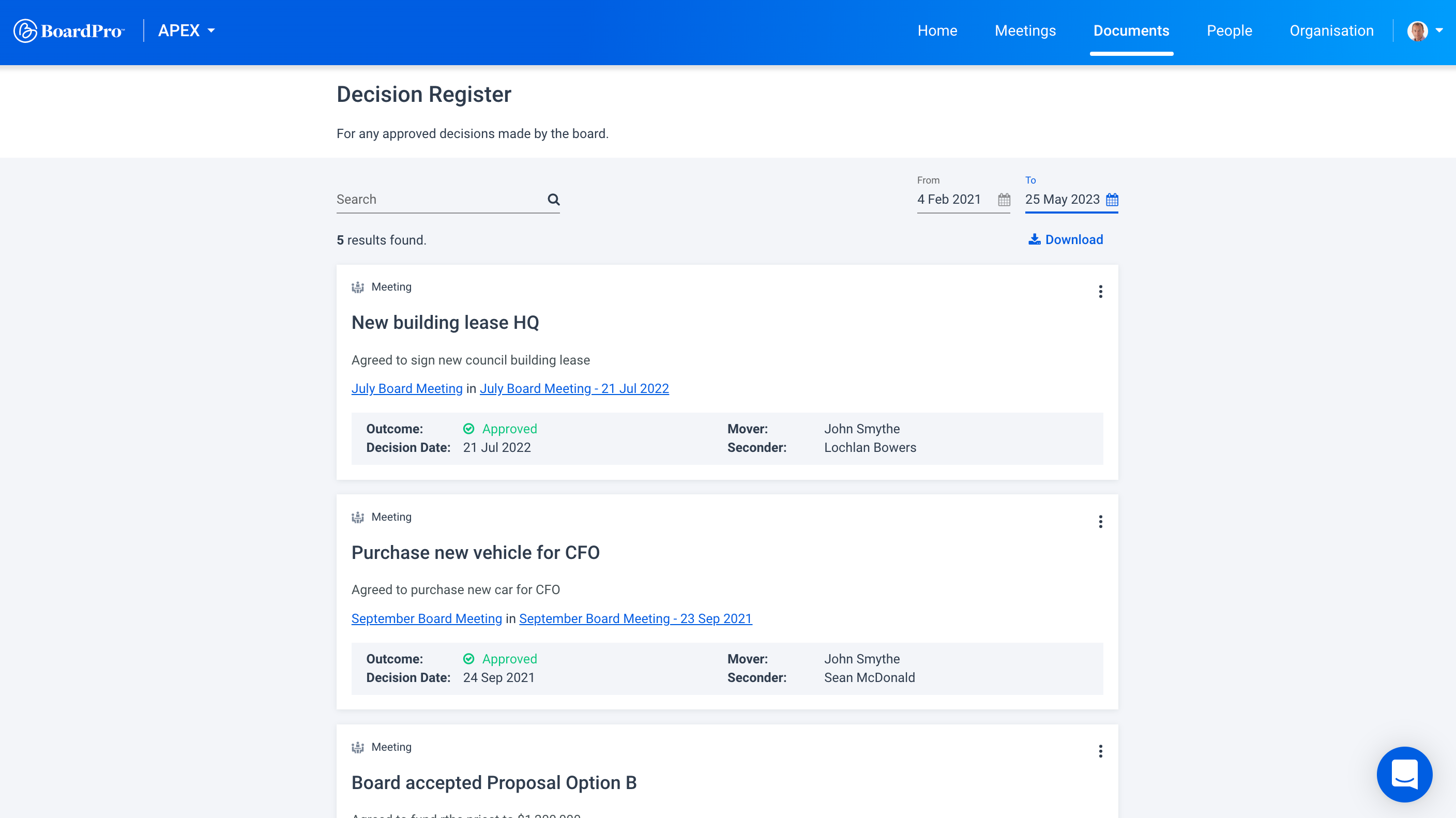1456x818 pixels.
Task: Open the three-dot menu for Board accepted Proposal Option B
Action: [x=1101, y=751]
